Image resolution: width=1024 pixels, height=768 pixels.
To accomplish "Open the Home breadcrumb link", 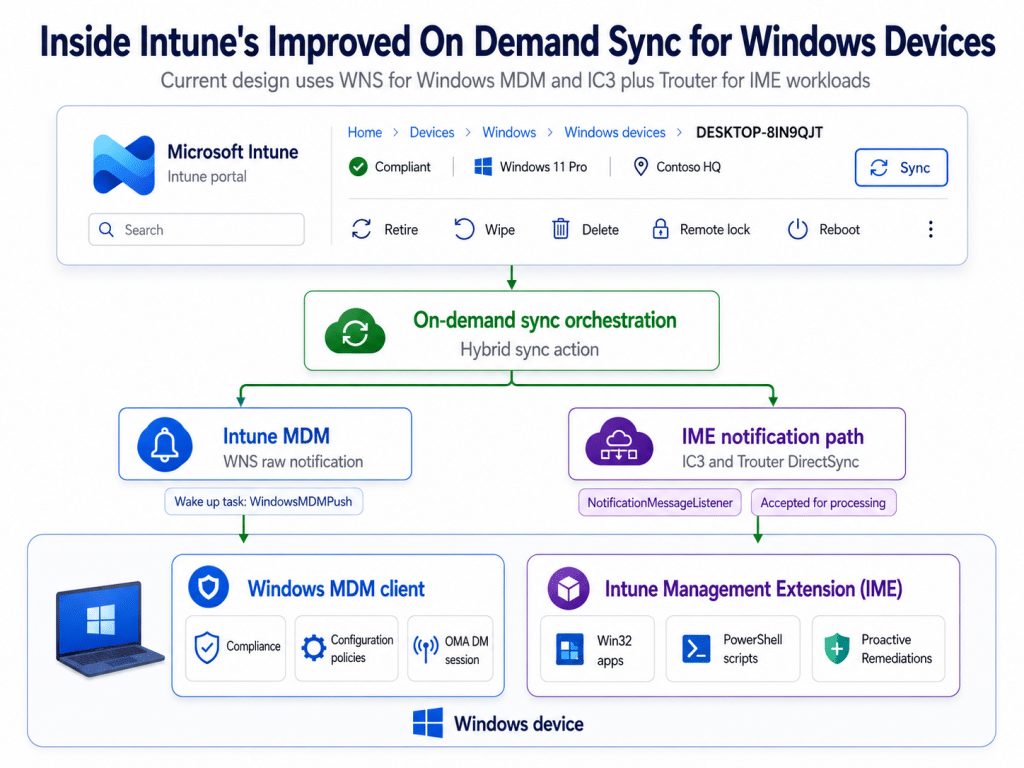I will pos(364,133).
